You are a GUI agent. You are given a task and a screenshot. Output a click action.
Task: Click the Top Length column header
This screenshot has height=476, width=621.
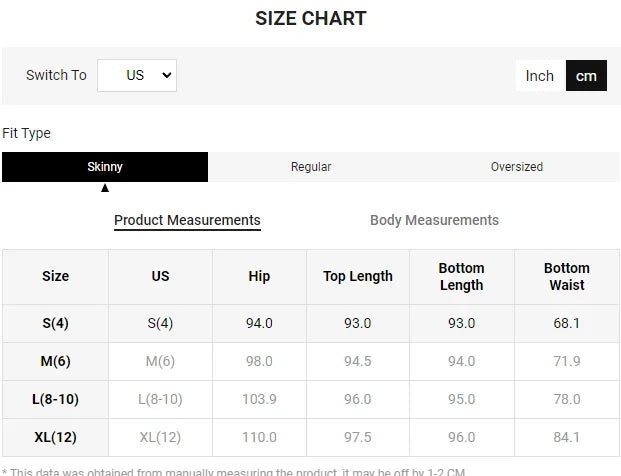point(358,277)
